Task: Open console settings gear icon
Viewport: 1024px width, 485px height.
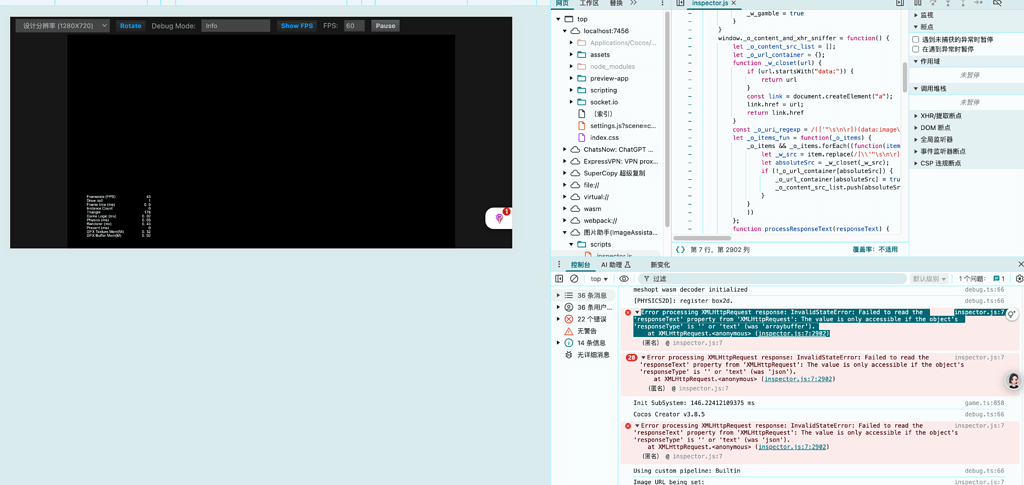Action: point(1019,279)
